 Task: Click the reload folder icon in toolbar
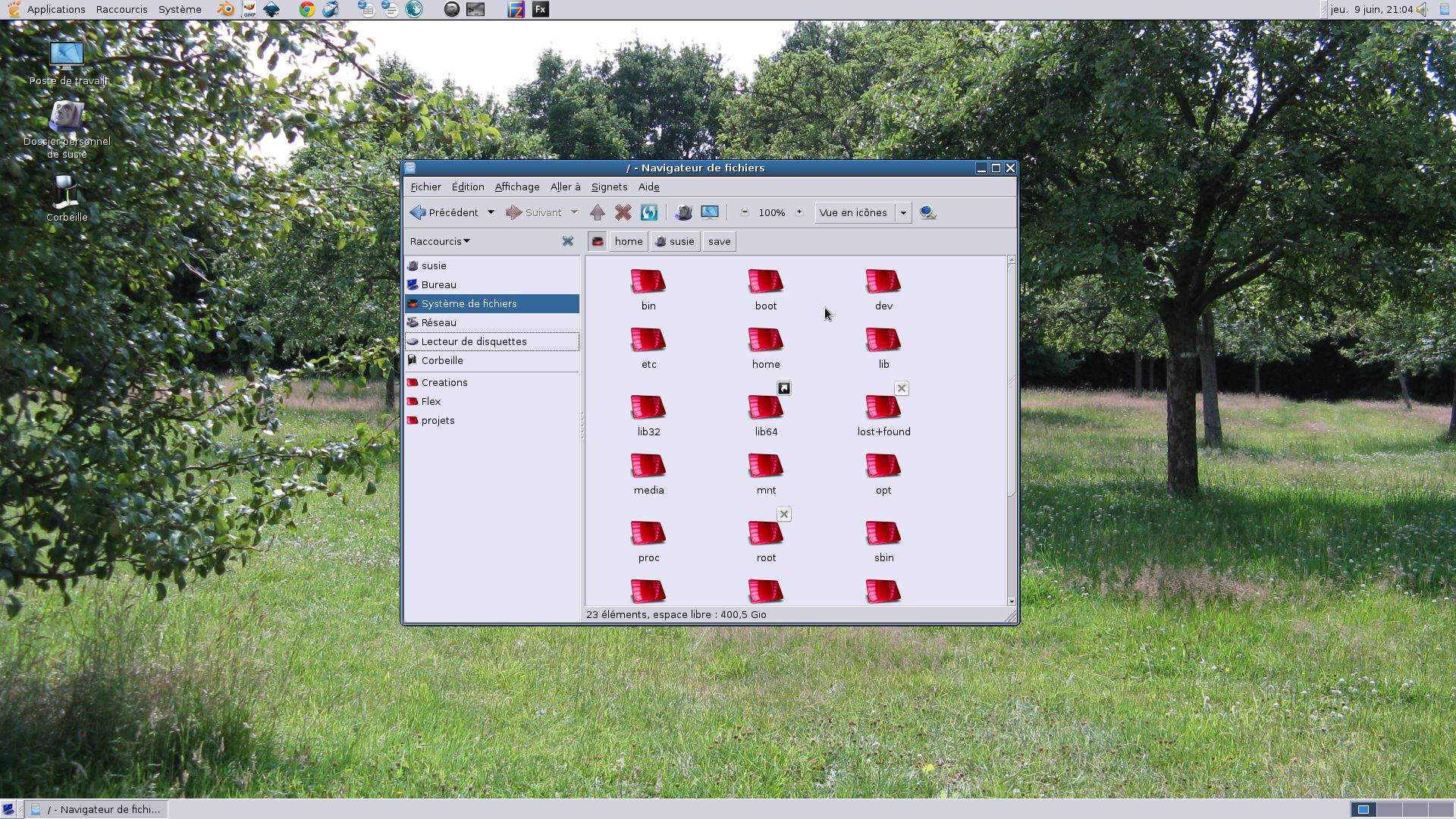pos(649,213)
